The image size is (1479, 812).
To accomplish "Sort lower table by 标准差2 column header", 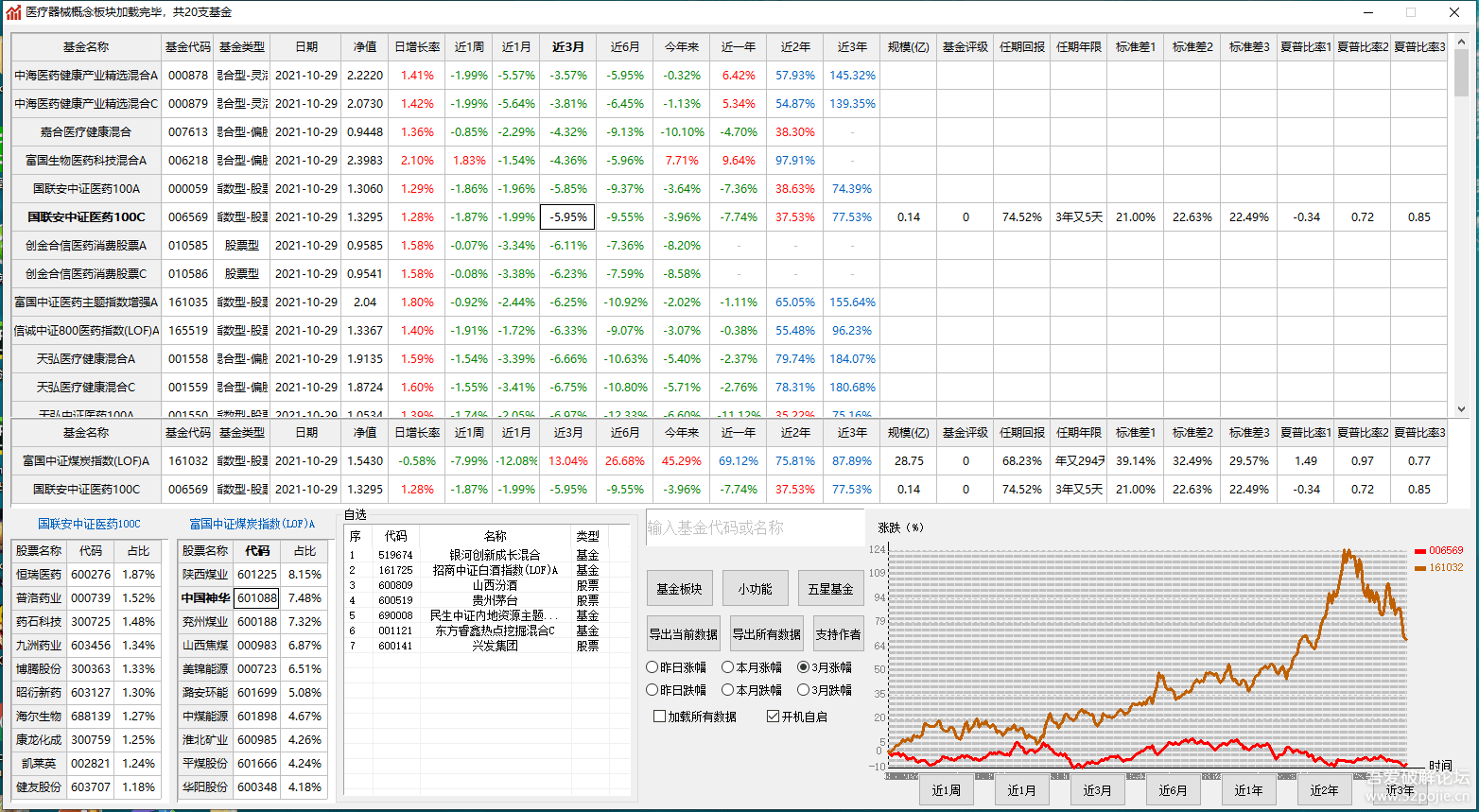I will pos(1192,432).
